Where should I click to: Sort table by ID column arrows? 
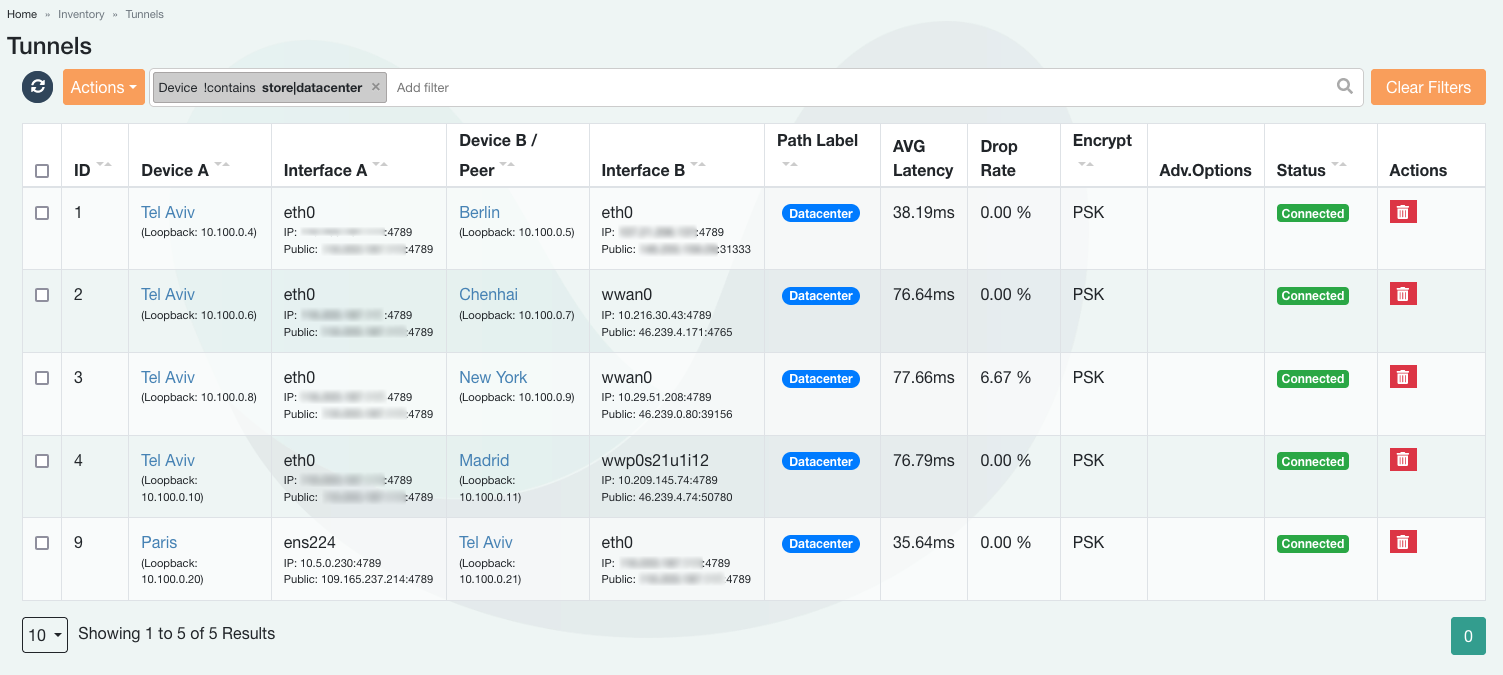[x=104, y=164]
